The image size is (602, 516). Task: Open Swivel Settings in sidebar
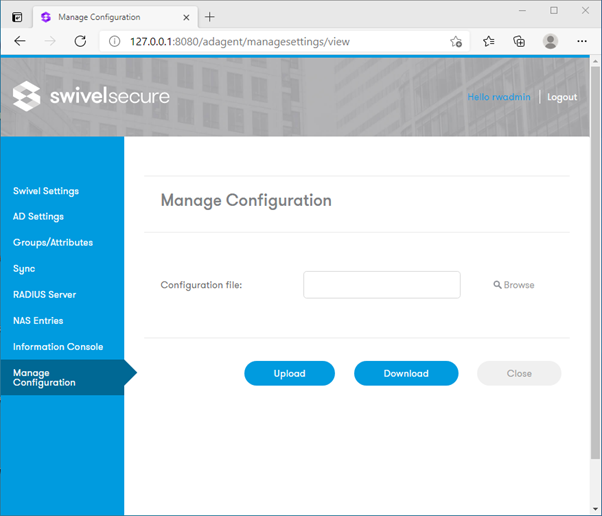tap(46, 191)
